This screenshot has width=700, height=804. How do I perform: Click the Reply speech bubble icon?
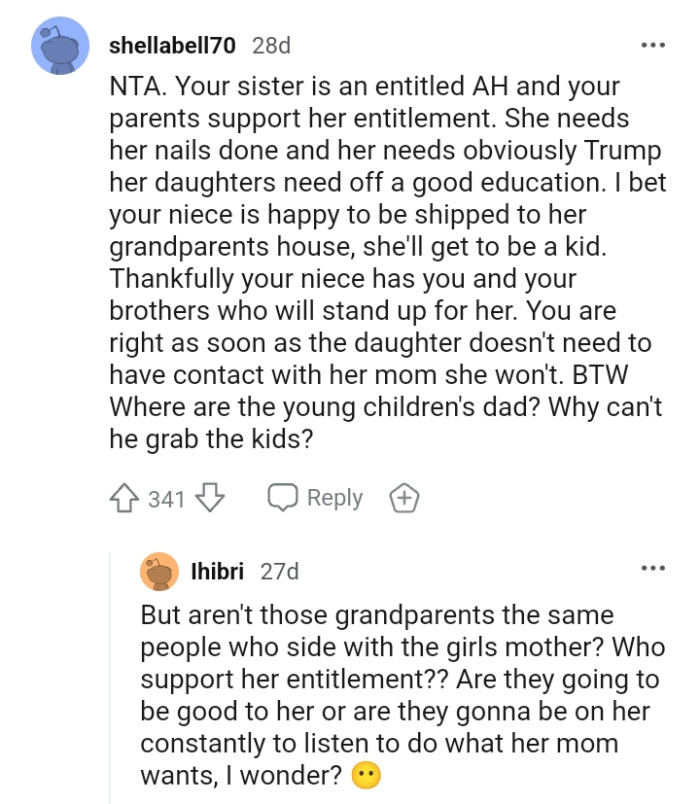(x=285, y=497)
